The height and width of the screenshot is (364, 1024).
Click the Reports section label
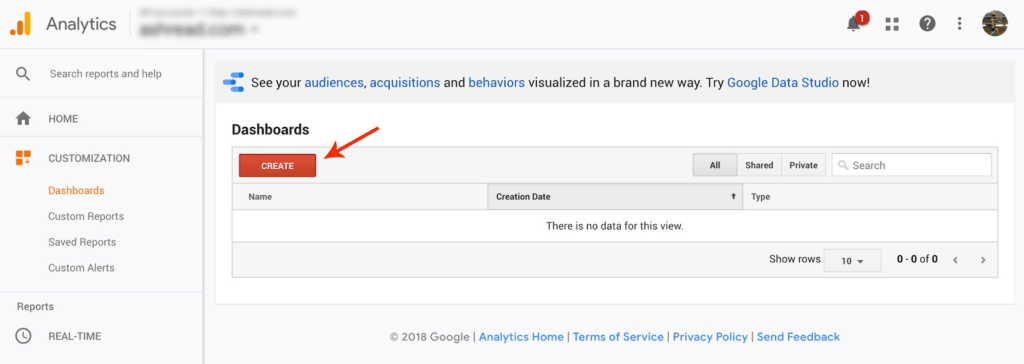tap(35, 306)
